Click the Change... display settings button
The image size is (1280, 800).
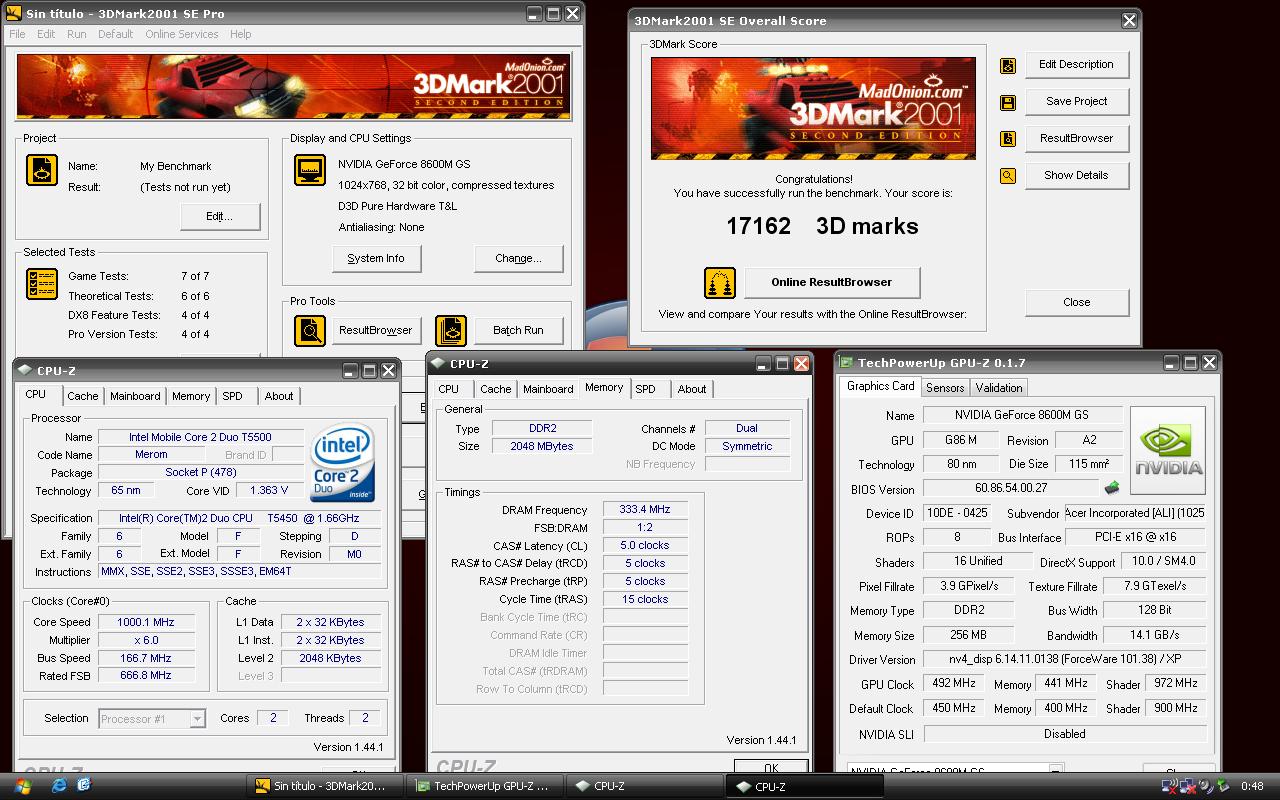click(518, 258)
